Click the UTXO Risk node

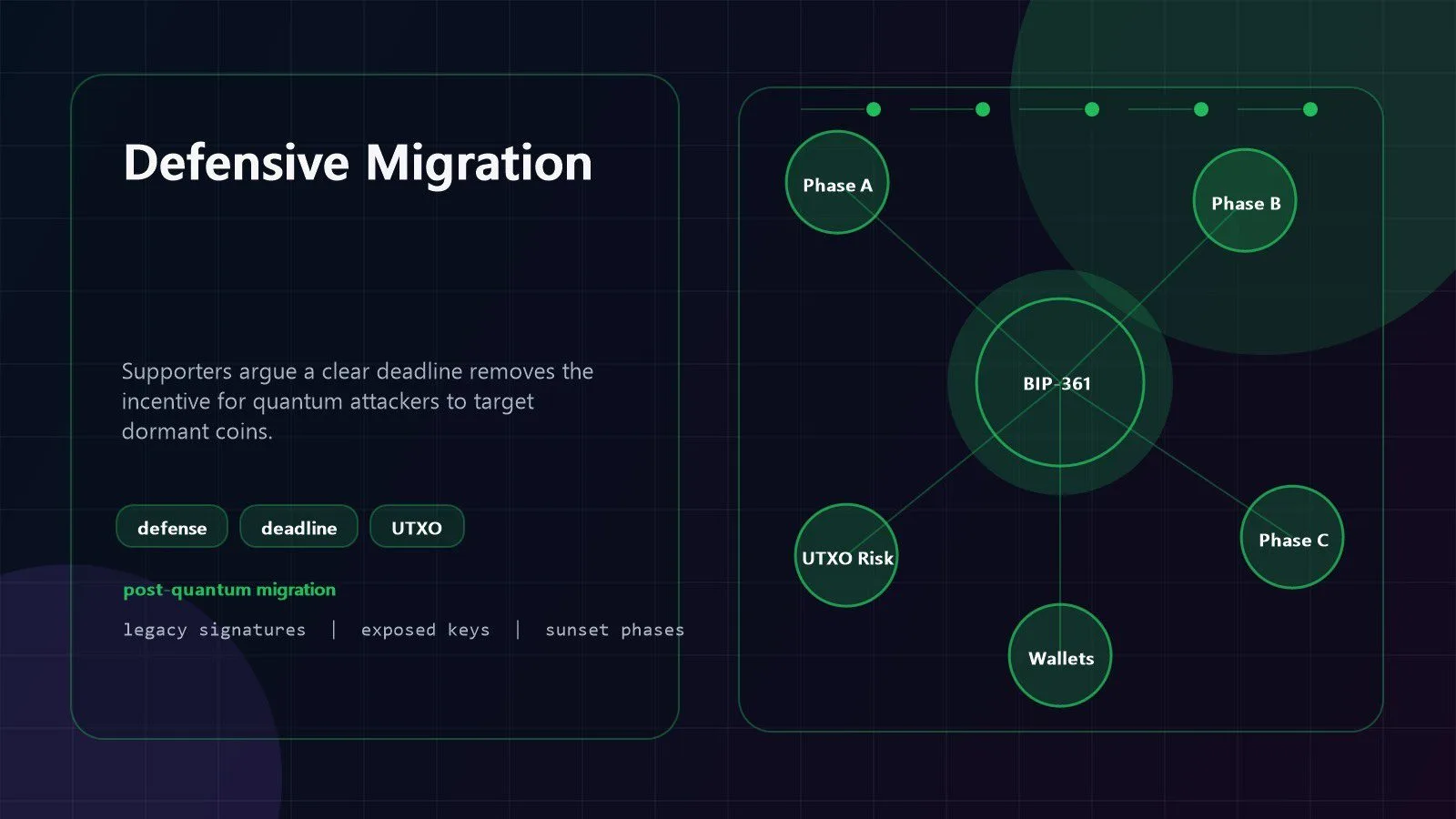[x=846, y=556]
